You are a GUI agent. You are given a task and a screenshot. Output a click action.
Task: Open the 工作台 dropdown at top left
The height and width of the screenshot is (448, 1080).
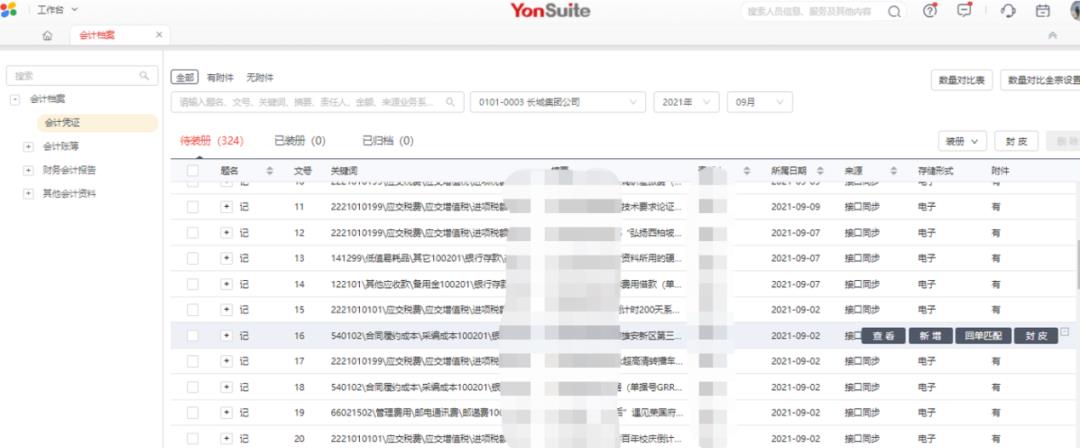tap(57, 10)
